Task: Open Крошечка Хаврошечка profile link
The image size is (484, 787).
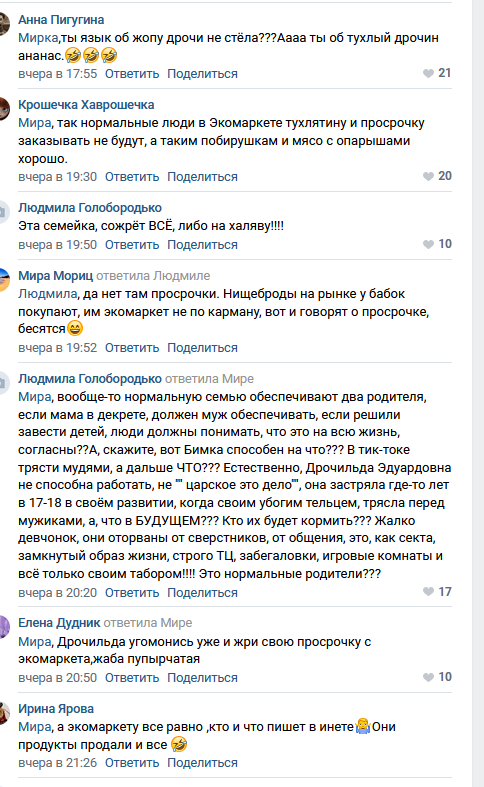Action: tap(86, 105)
